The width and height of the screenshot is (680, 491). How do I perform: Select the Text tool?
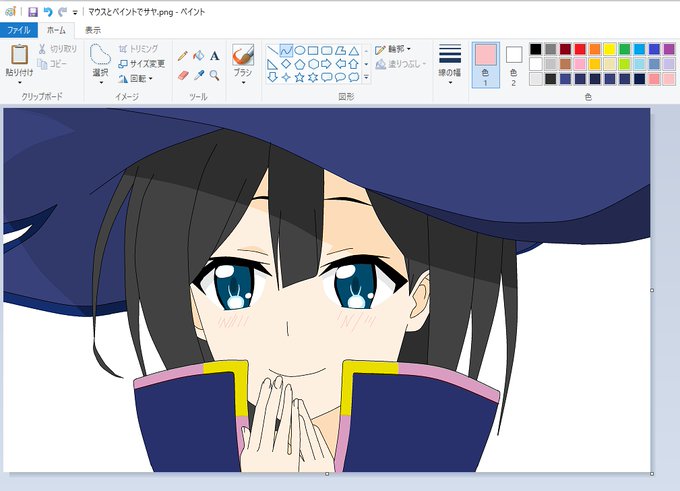[215, 56]
